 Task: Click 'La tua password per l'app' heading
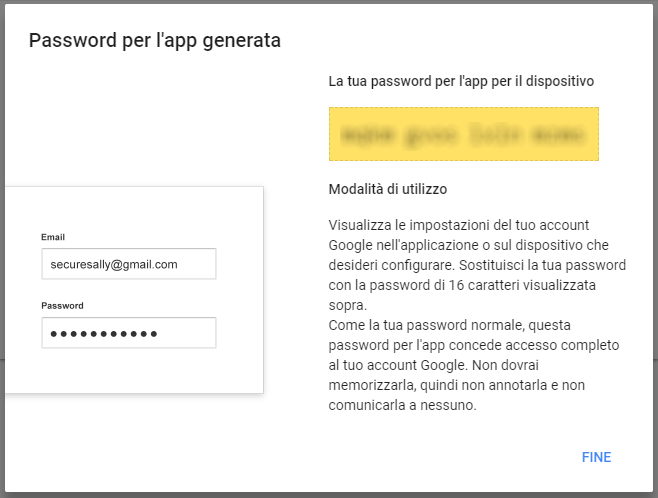click(461, 81)
